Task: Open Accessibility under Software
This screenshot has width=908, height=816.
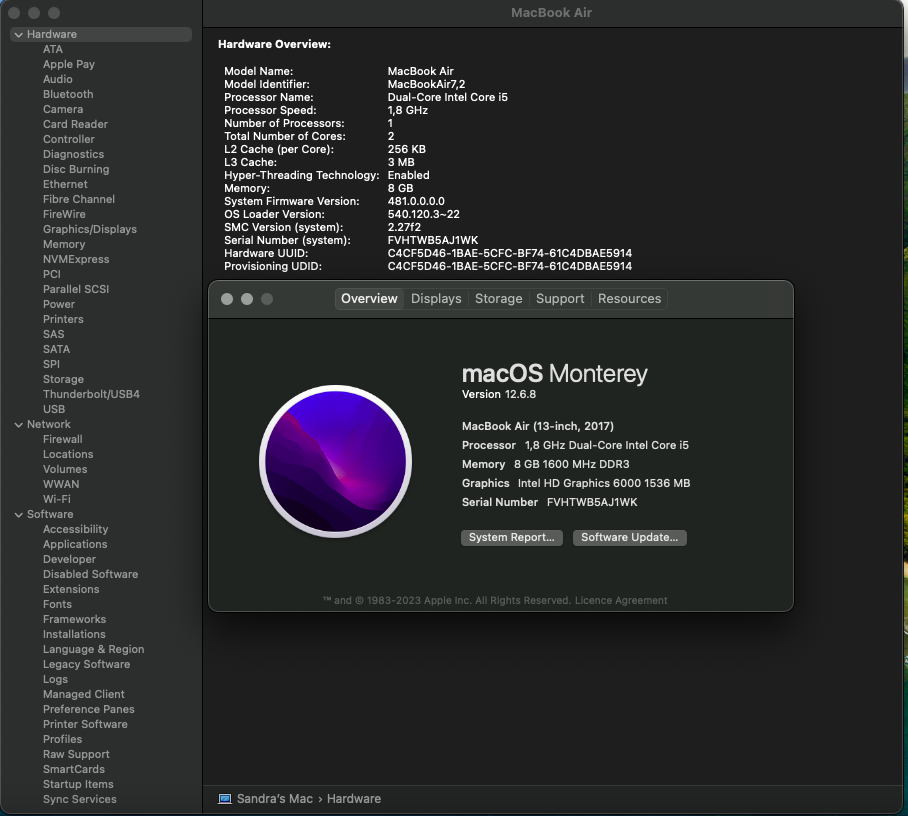Action: pos(75,529)
